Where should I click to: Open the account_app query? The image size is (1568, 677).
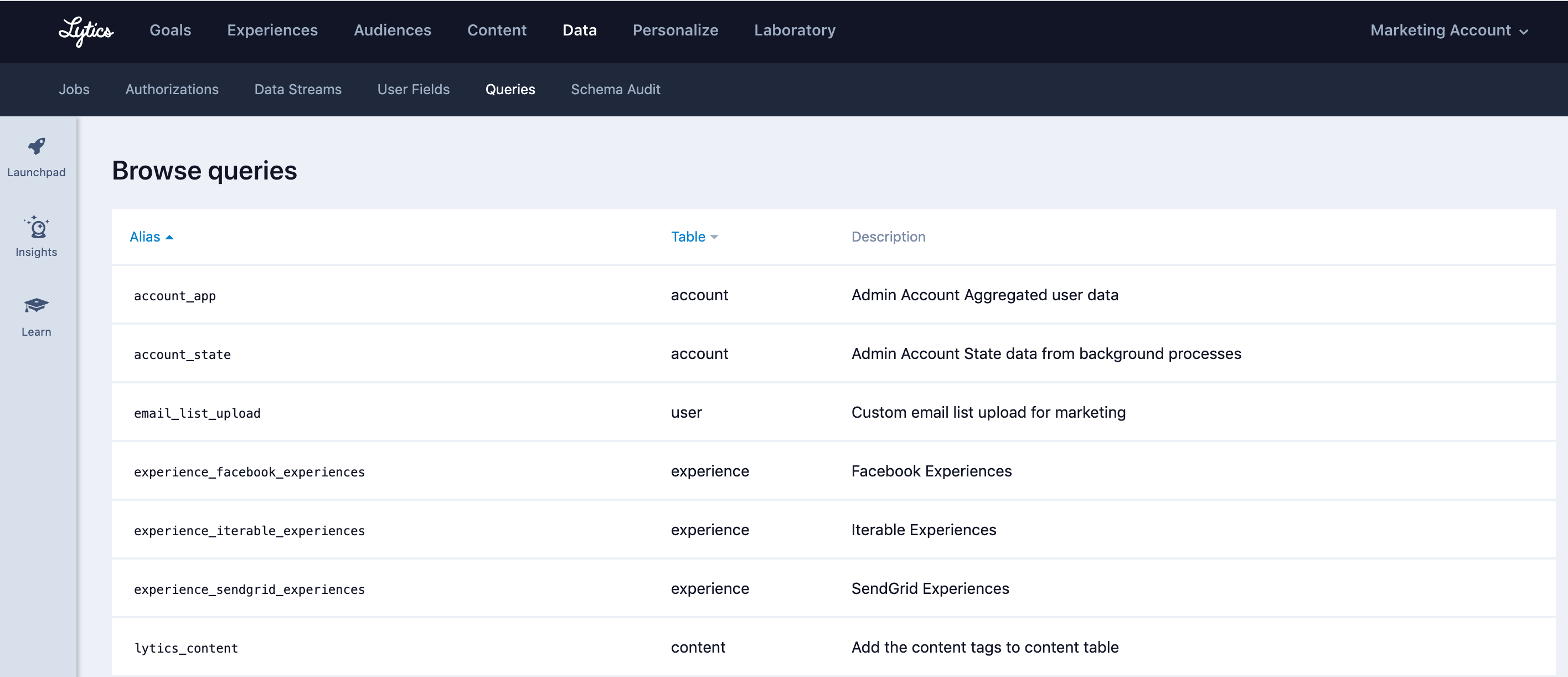175,296
